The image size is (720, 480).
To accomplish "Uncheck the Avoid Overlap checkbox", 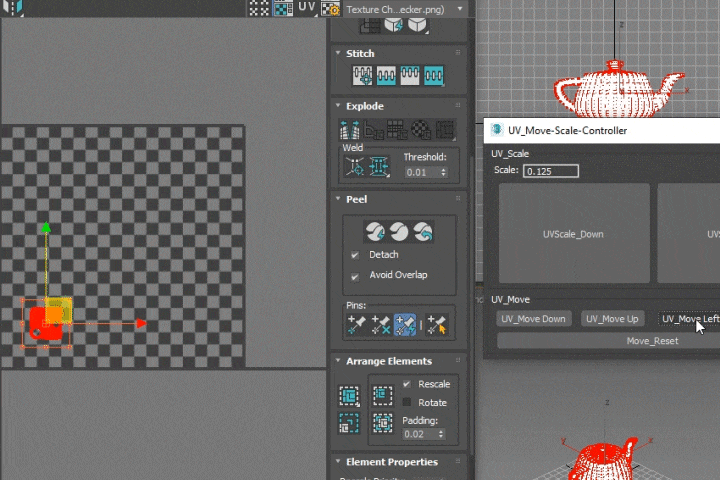I will (355, 277).
